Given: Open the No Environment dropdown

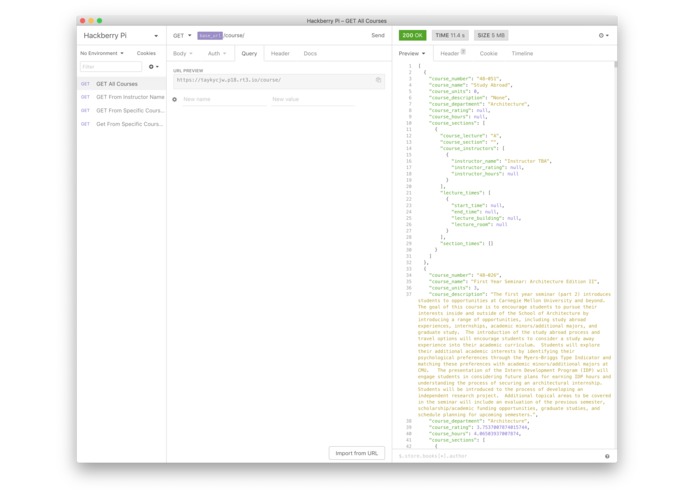Looking at the screenshot, I should 102,53.
